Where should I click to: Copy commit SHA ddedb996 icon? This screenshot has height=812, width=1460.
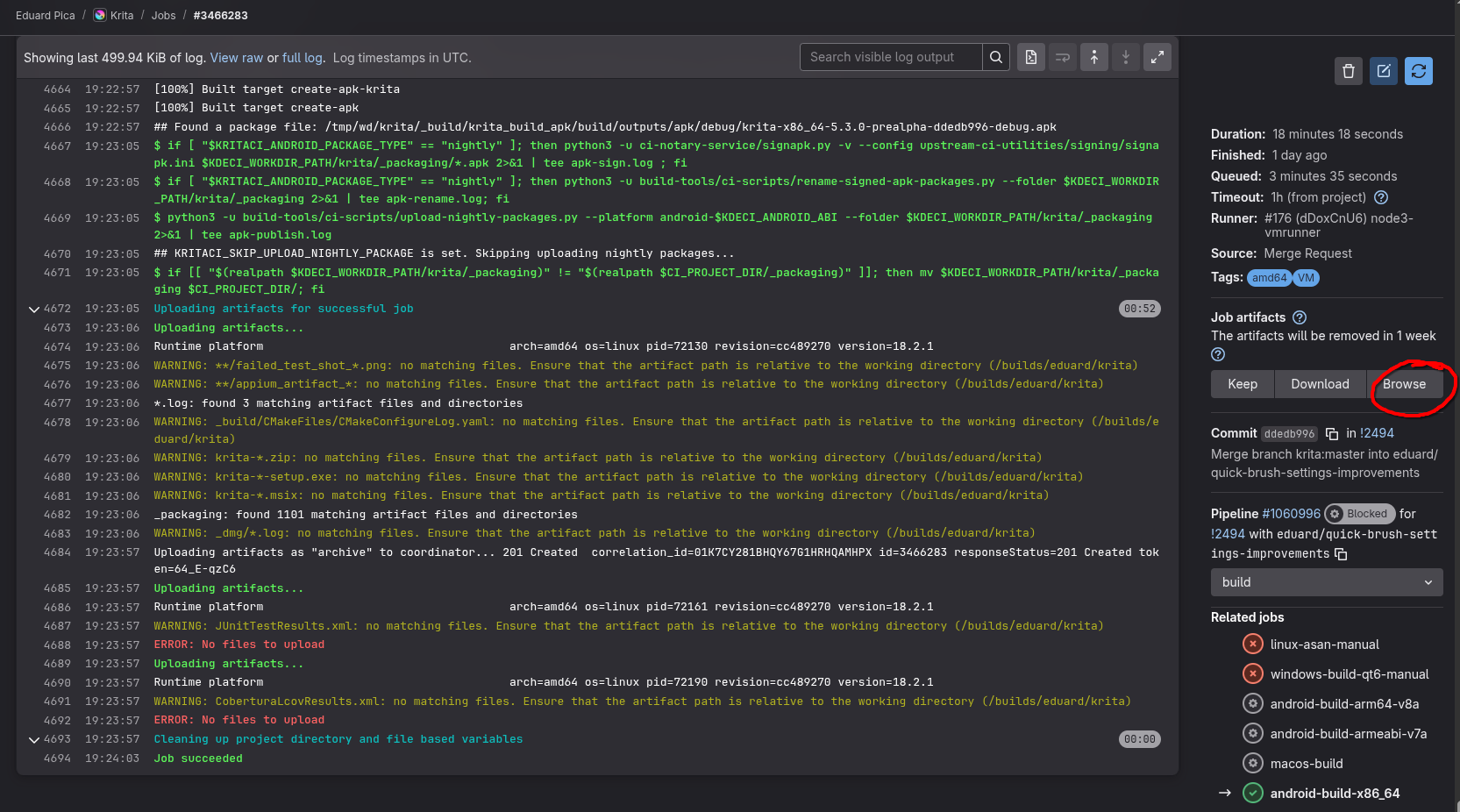point(1332,434)
